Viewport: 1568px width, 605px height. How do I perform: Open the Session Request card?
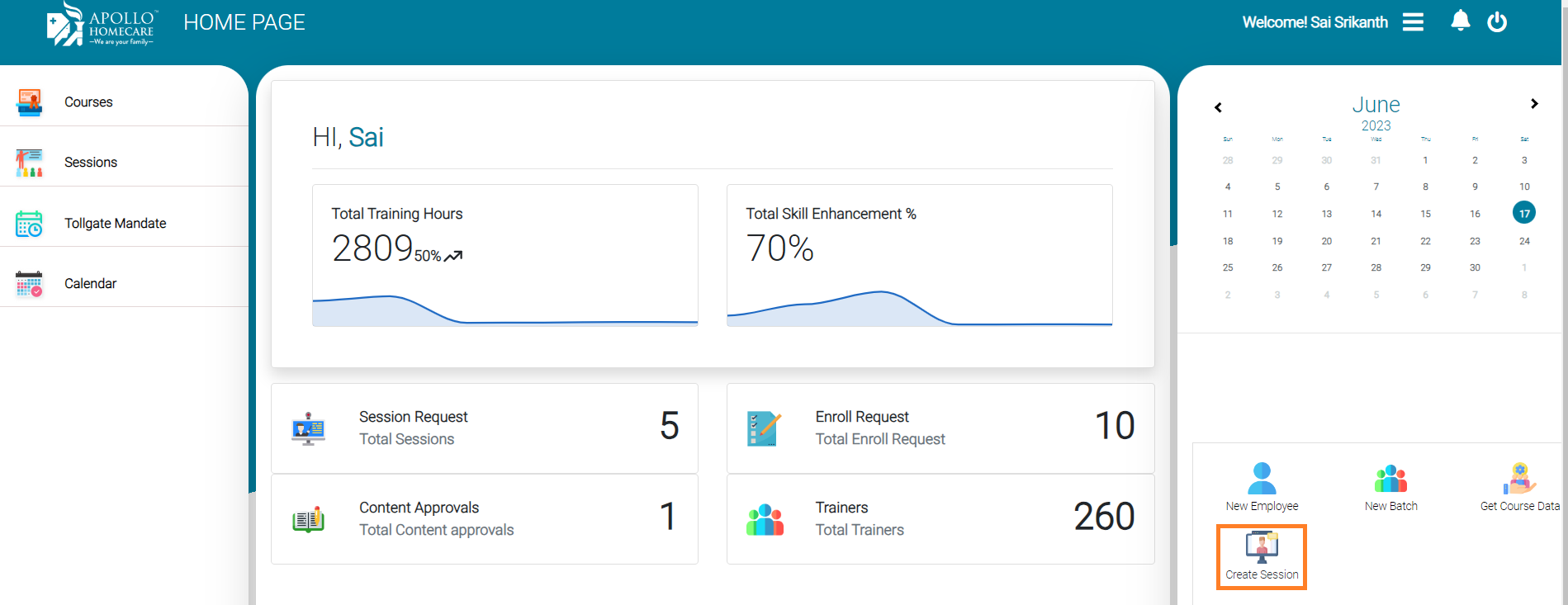coord(485,428)
